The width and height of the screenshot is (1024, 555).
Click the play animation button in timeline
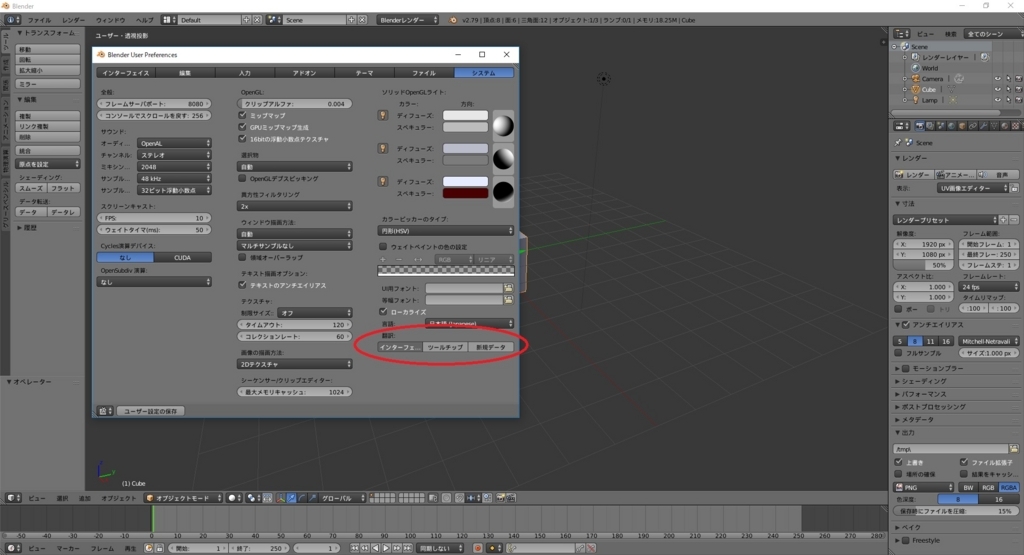[x=386, y=548]
